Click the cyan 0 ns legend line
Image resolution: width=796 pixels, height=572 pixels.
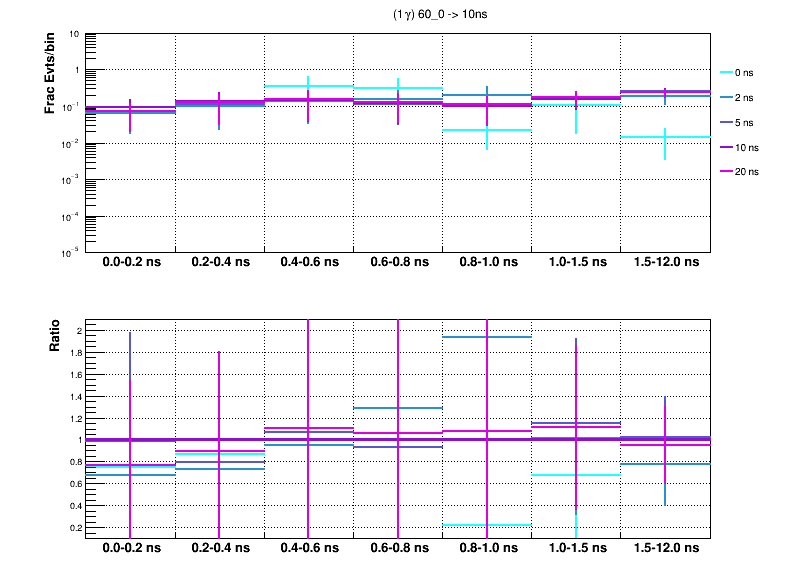726,73
